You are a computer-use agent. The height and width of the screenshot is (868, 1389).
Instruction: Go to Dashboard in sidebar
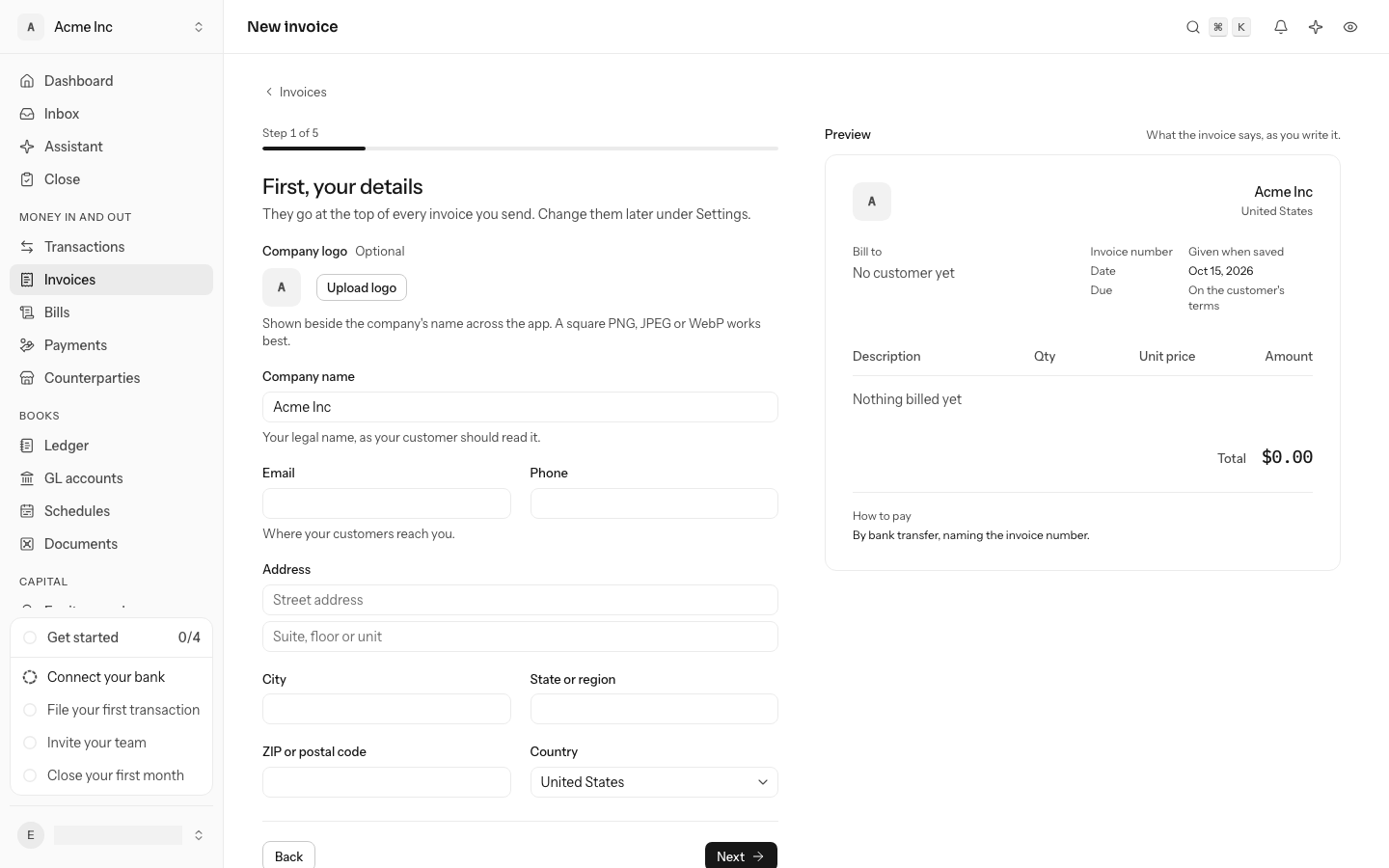(x=111, y=81)
